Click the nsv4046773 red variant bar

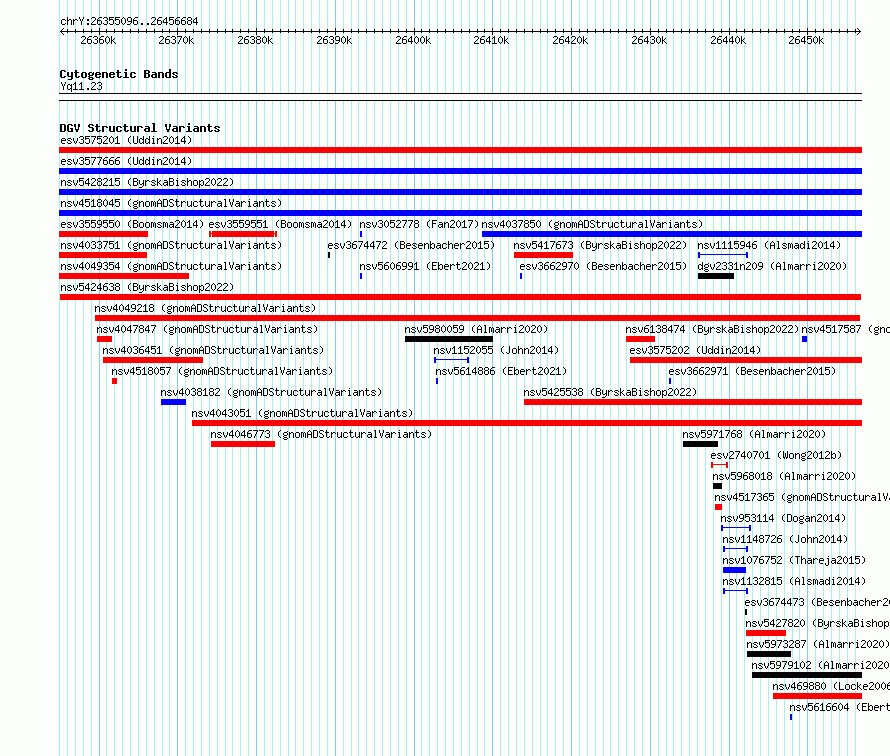(243, 444)
